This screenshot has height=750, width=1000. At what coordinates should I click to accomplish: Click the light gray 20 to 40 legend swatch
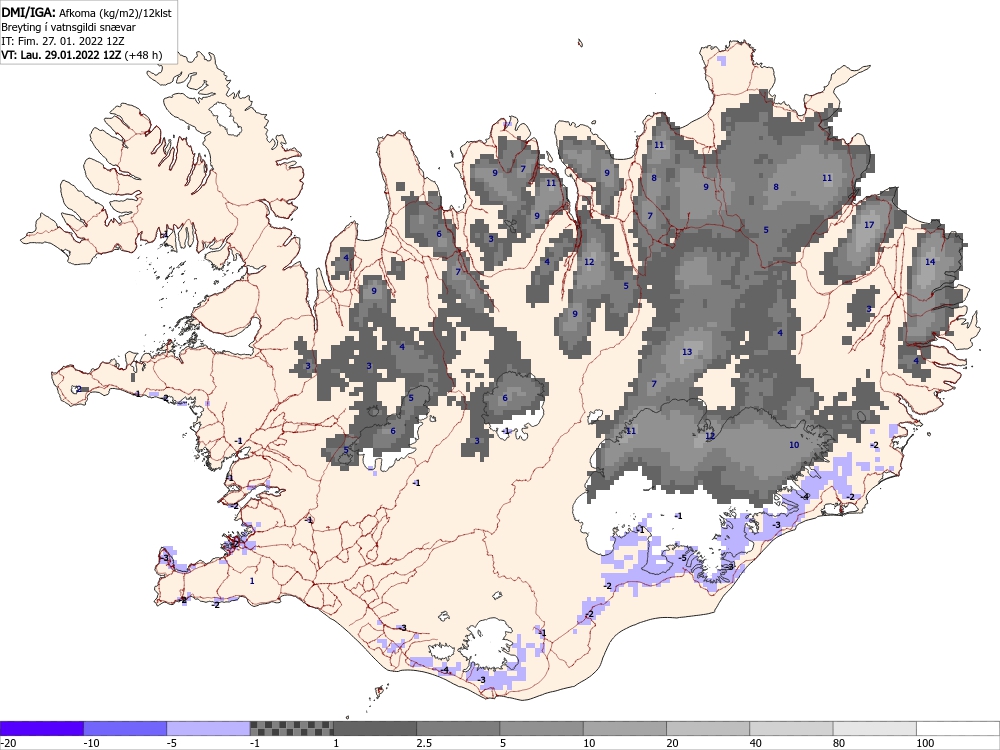(708, 728)
